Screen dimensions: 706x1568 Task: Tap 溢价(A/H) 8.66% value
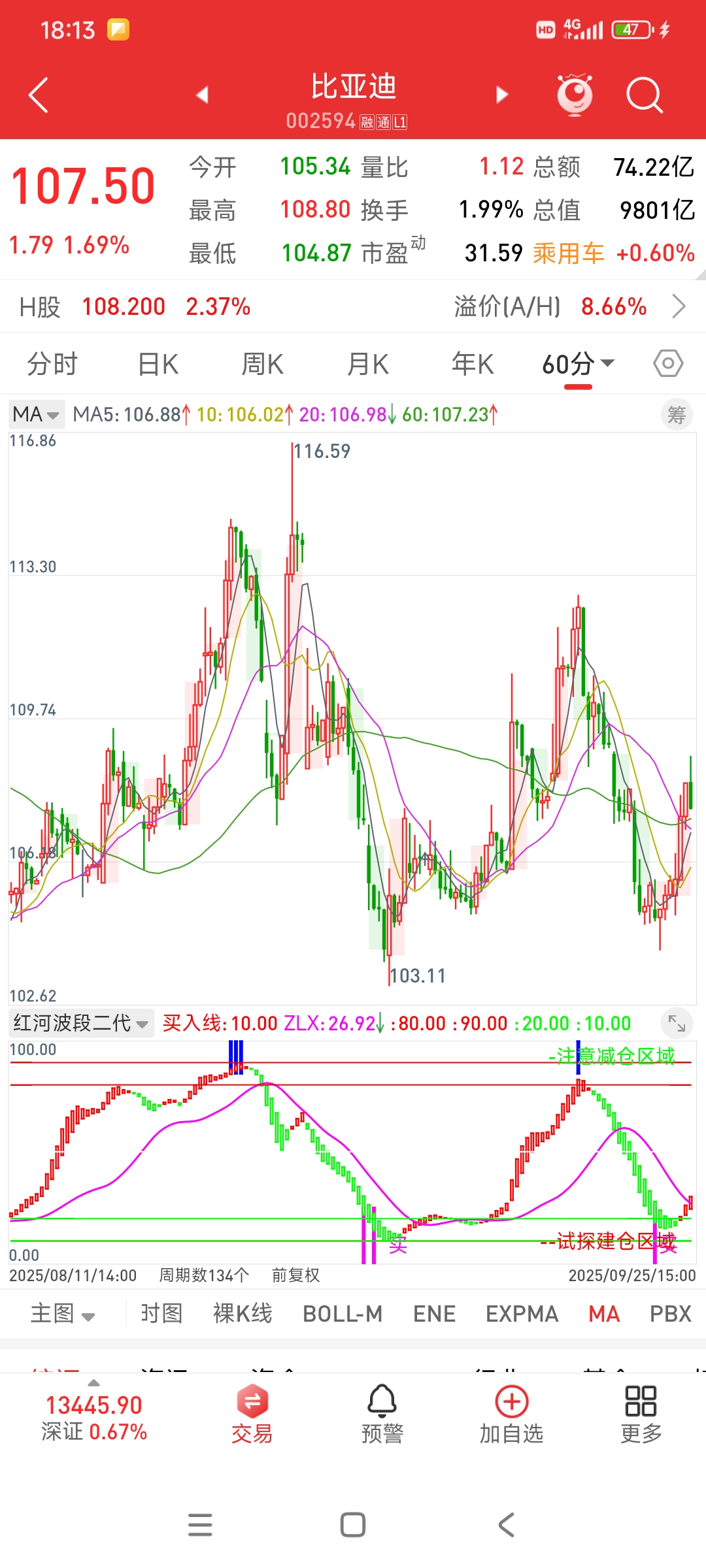click(x=614, y=306)
